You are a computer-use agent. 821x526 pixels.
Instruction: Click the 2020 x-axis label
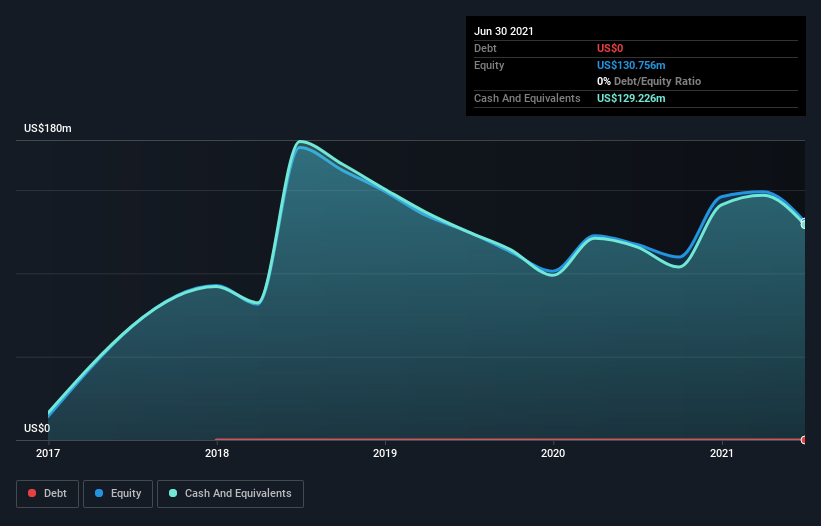point(553,453)
